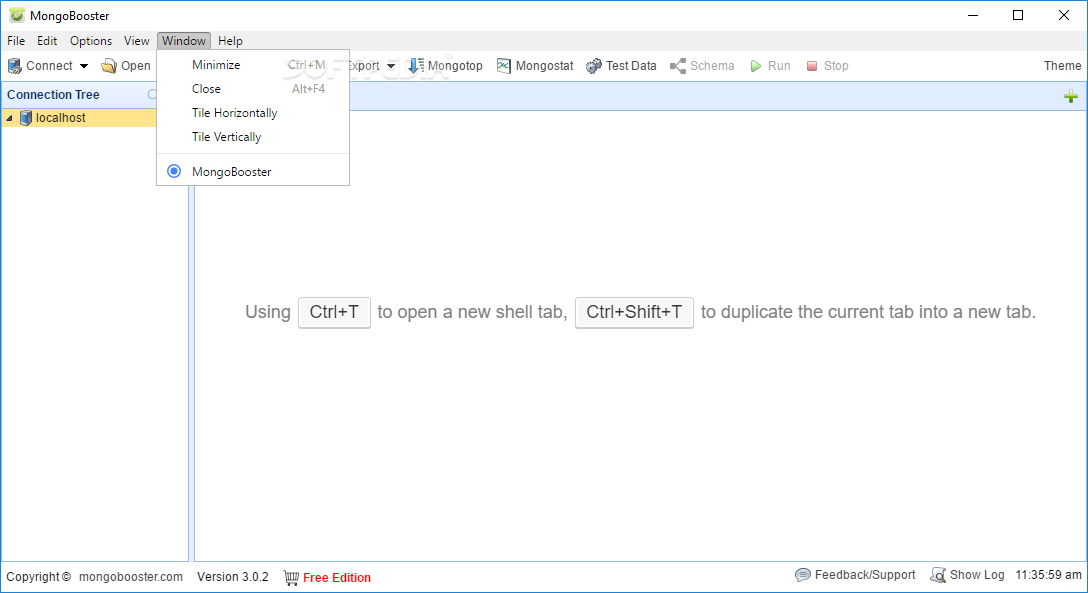
Task: Click the Ctrl+Shift+T shortcut key hint
Action: point(634,312)
